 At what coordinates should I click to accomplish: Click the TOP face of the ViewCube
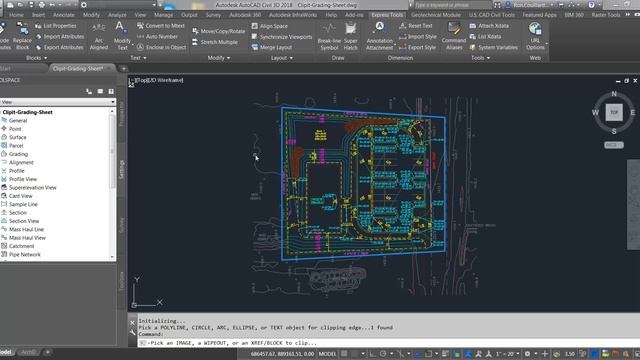click(614, 112)
